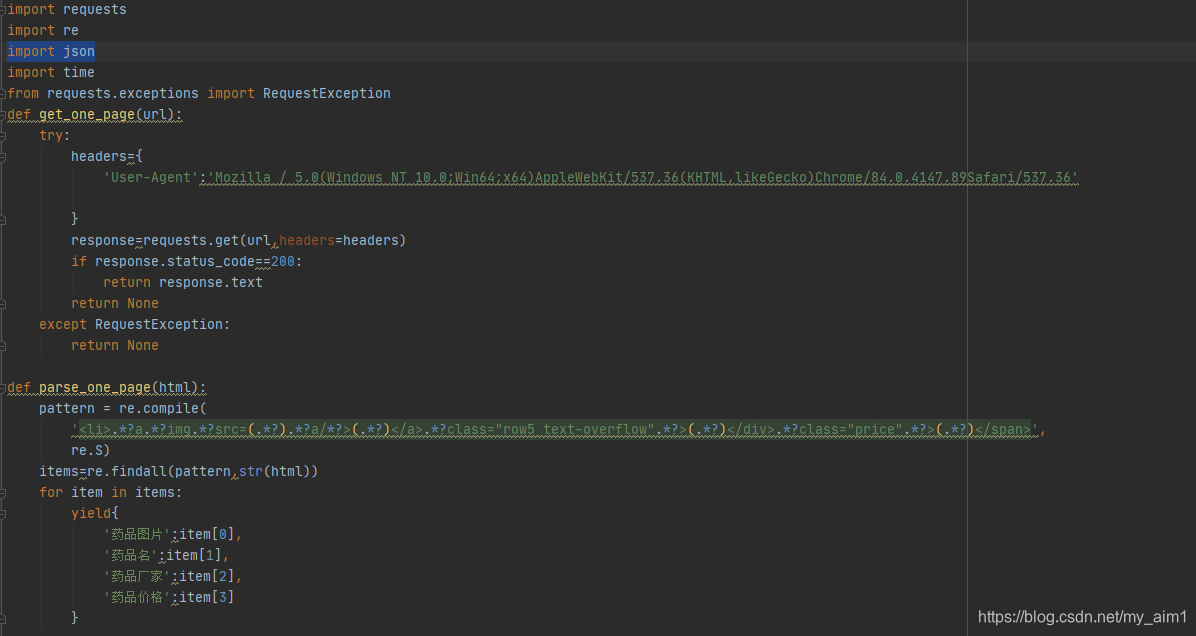Collapse the get_one_page function fold arrow
Image resolution: width=1196 pixels, height=636 pixels.
click(3, 114)
